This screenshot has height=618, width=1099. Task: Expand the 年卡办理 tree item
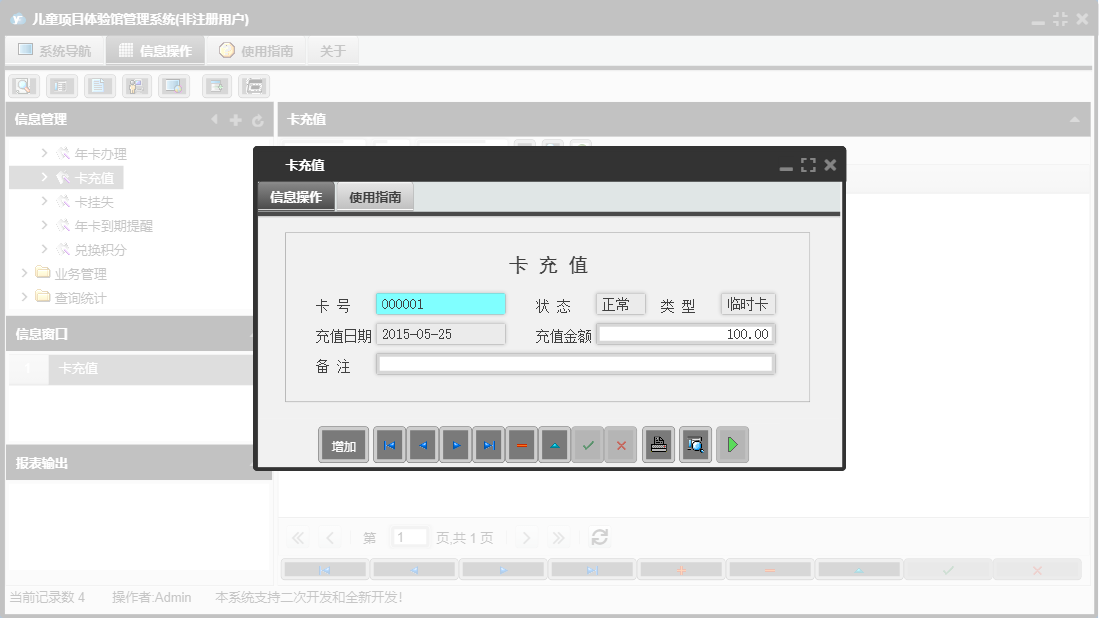click(43, 153)
